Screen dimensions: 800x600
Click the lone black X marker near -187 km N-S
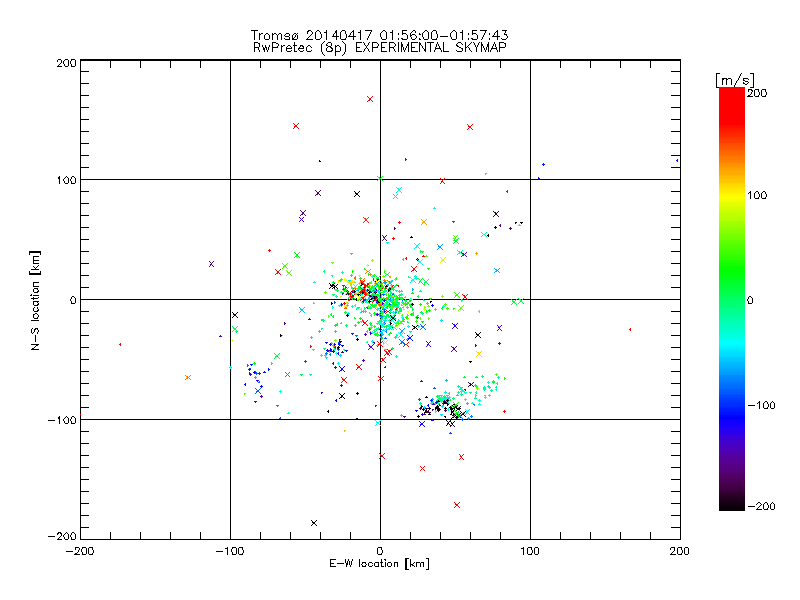314,523
